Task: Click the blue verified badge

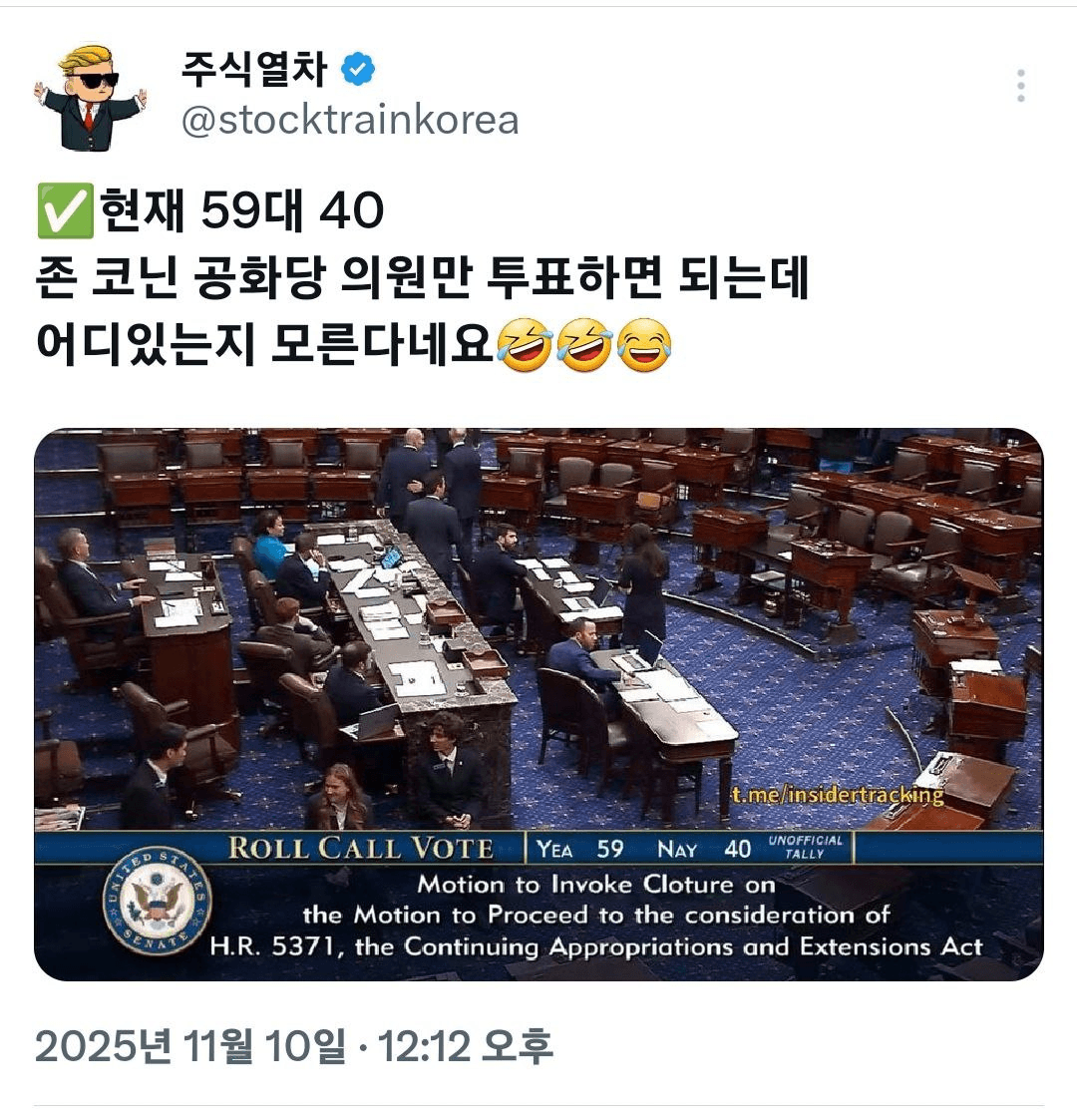Action: [358, 69]
